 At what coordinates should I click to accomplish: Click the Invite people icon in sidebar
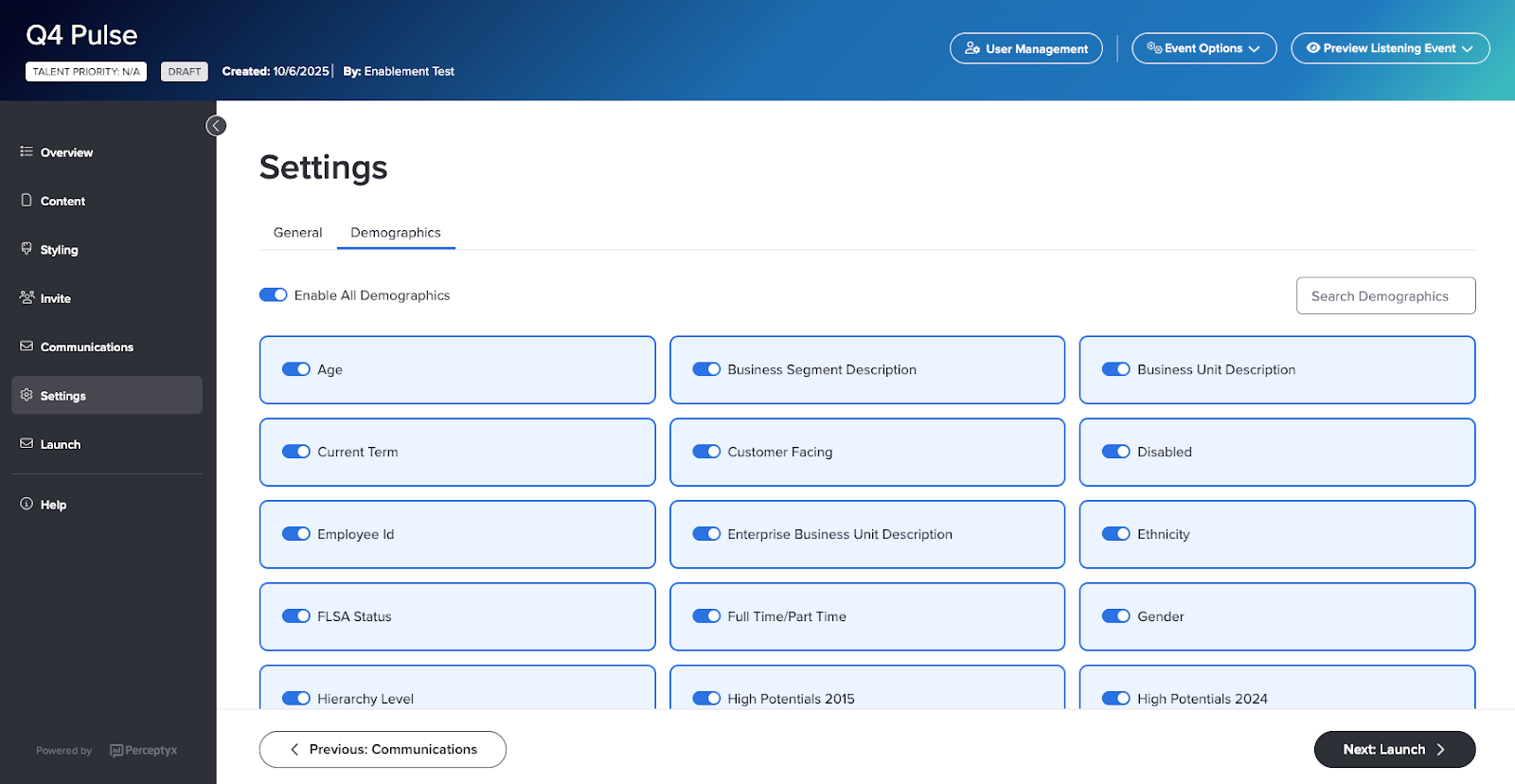pos(27,297)
